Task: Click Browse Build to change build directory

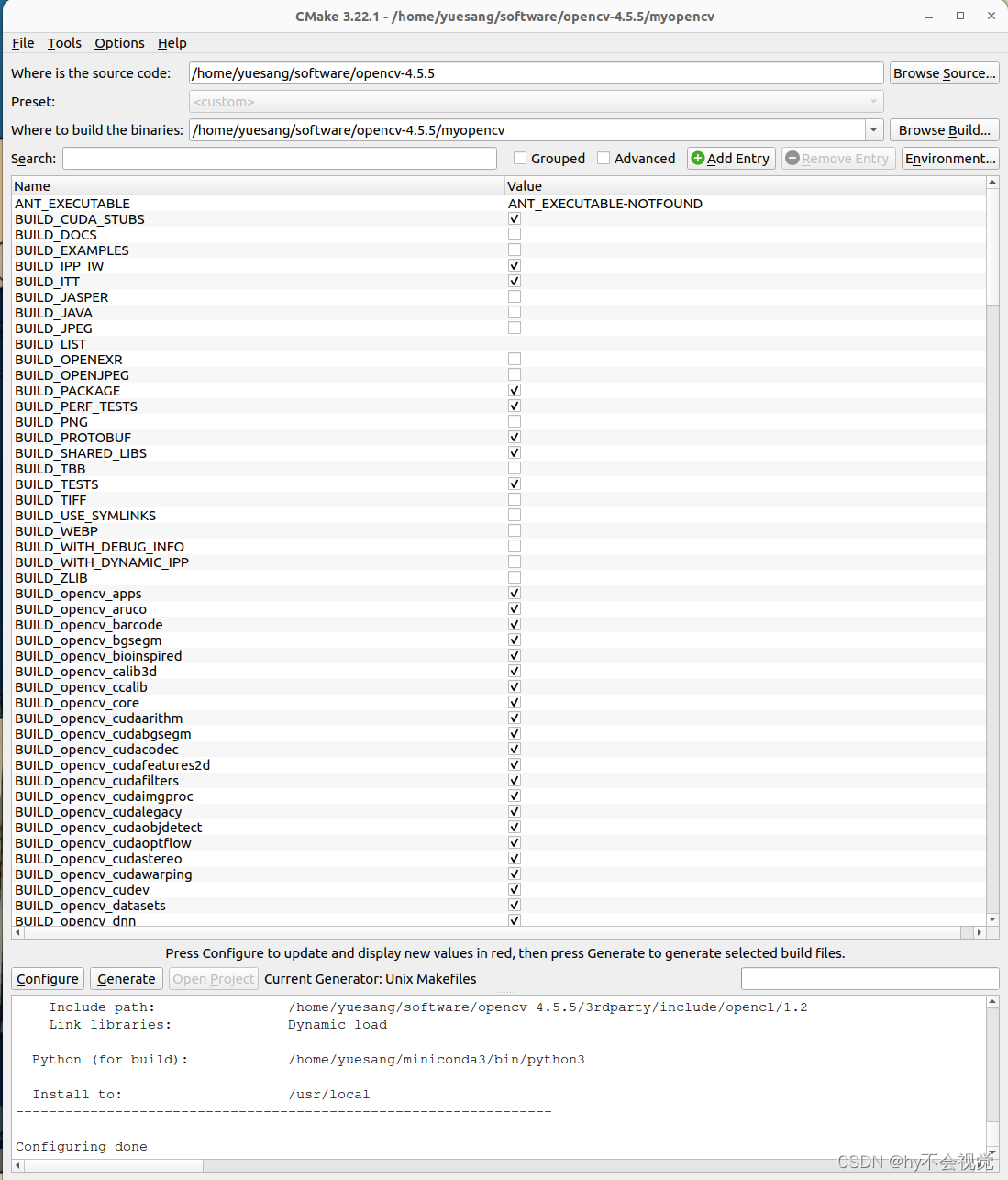Action: [x=944, y=129]
